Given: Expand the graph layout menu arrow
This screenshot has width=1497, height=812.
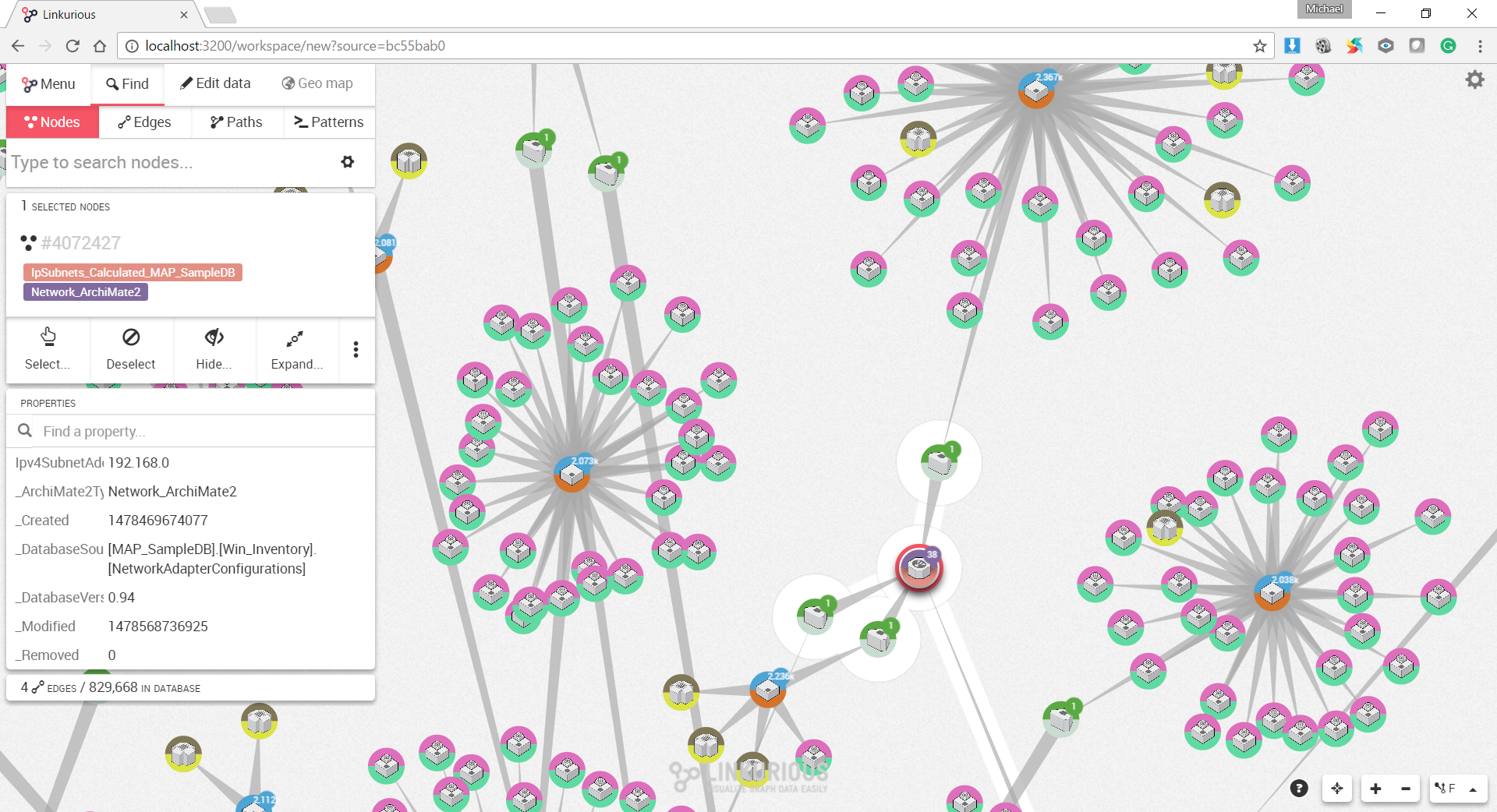Looking at the screenshot, I should coord(1473,789).
